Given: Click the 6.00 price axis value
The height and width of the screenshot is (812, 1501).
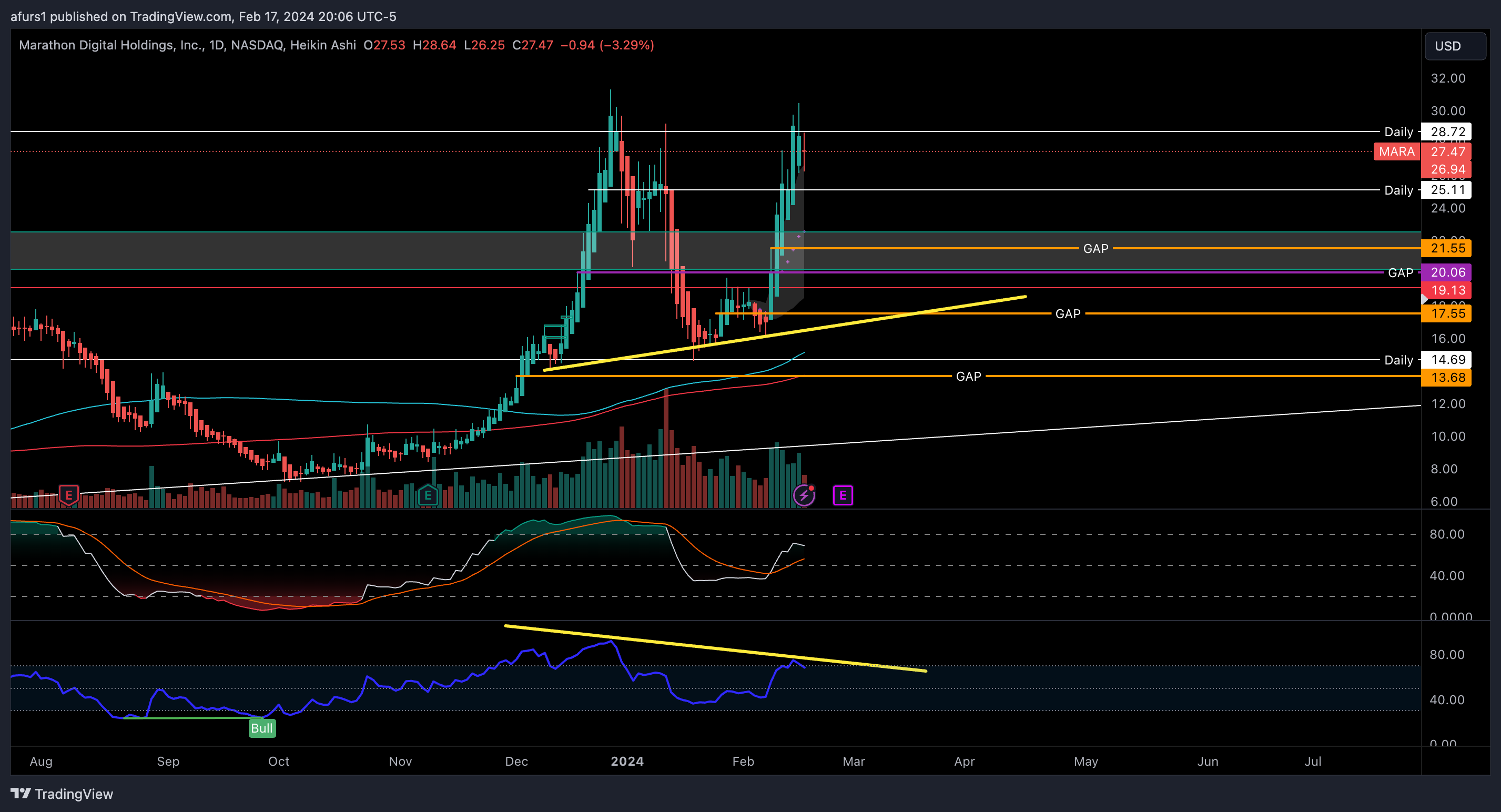Looking at the screenshot, I should coord(1444,502).
